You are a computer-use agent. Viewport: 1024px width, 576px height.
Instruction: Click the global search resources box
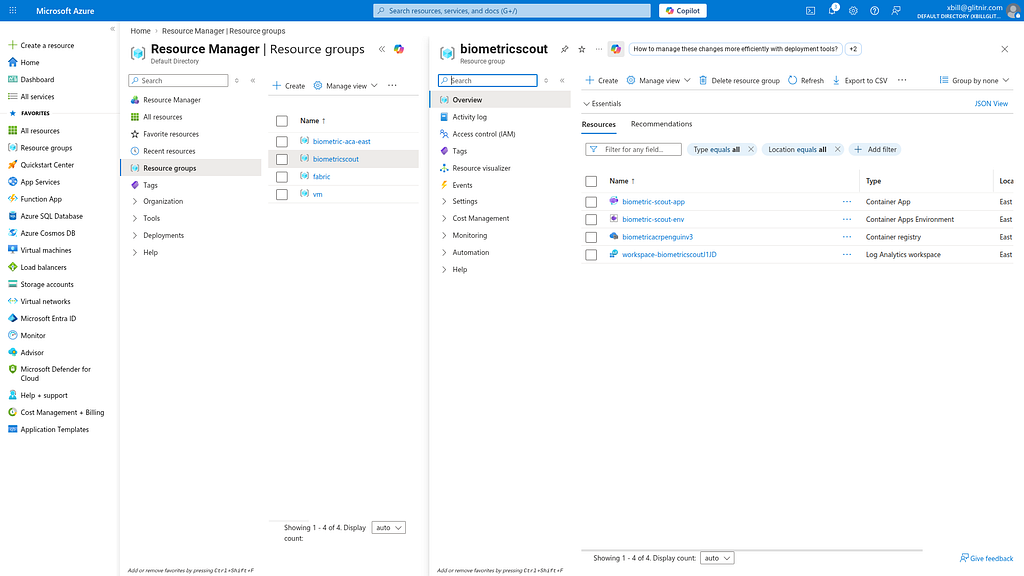coord(512,10)
